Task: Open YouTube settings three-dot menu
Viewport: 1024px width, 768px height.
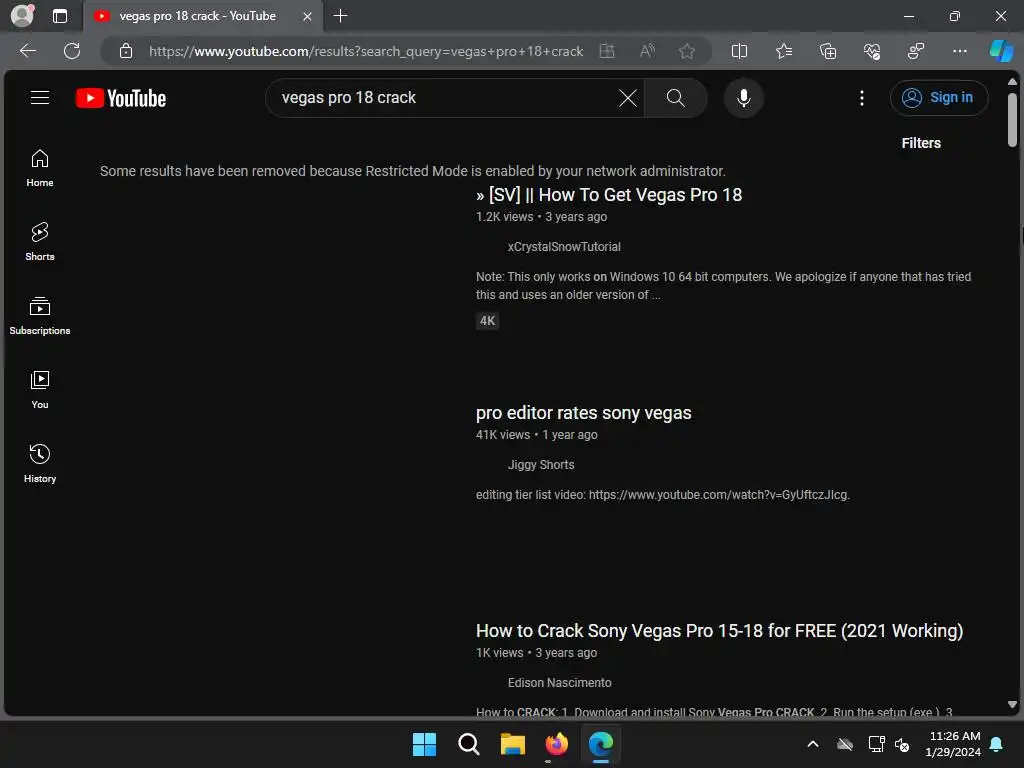Action: click(861, 98)
